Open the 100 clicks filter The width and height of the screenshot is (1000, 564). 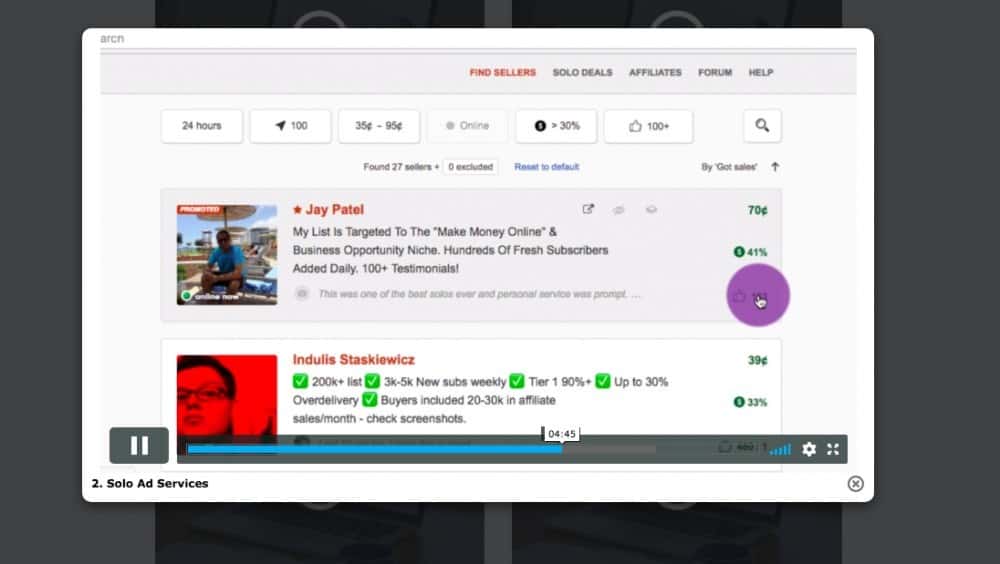click(x=290, y=126)
